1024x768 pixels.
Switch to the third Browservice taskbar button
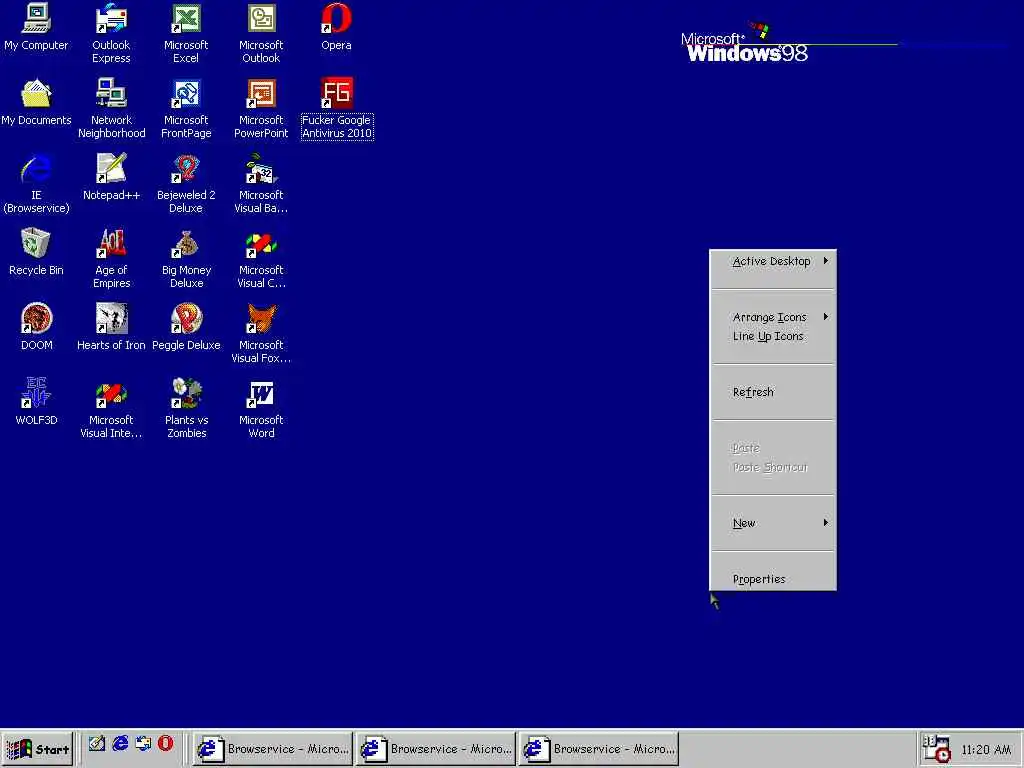tap(599, 749)
